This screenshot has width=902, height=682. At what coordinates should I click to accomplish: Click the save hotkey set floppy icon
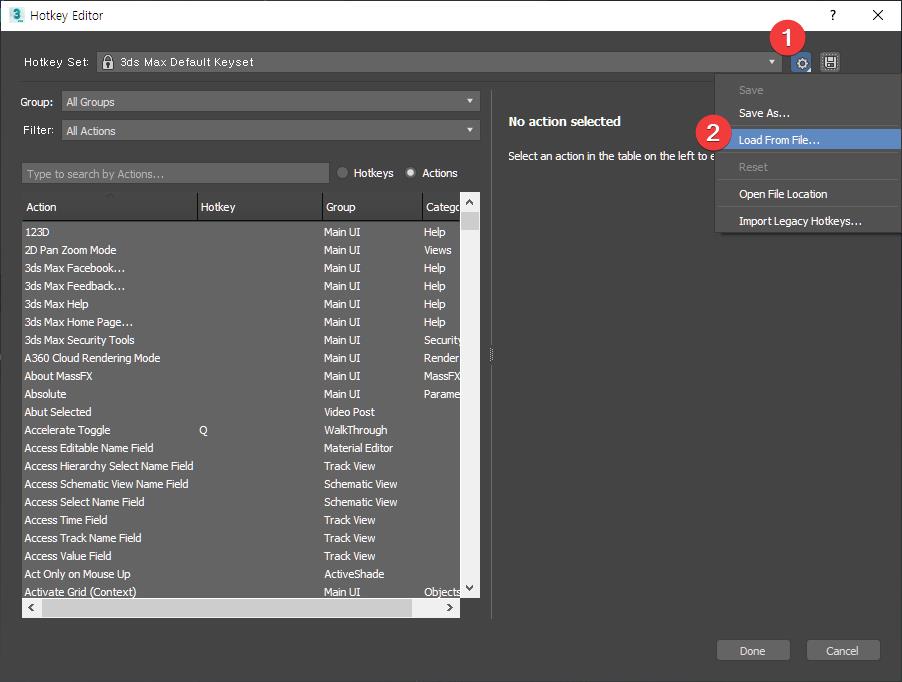(830, 62)
